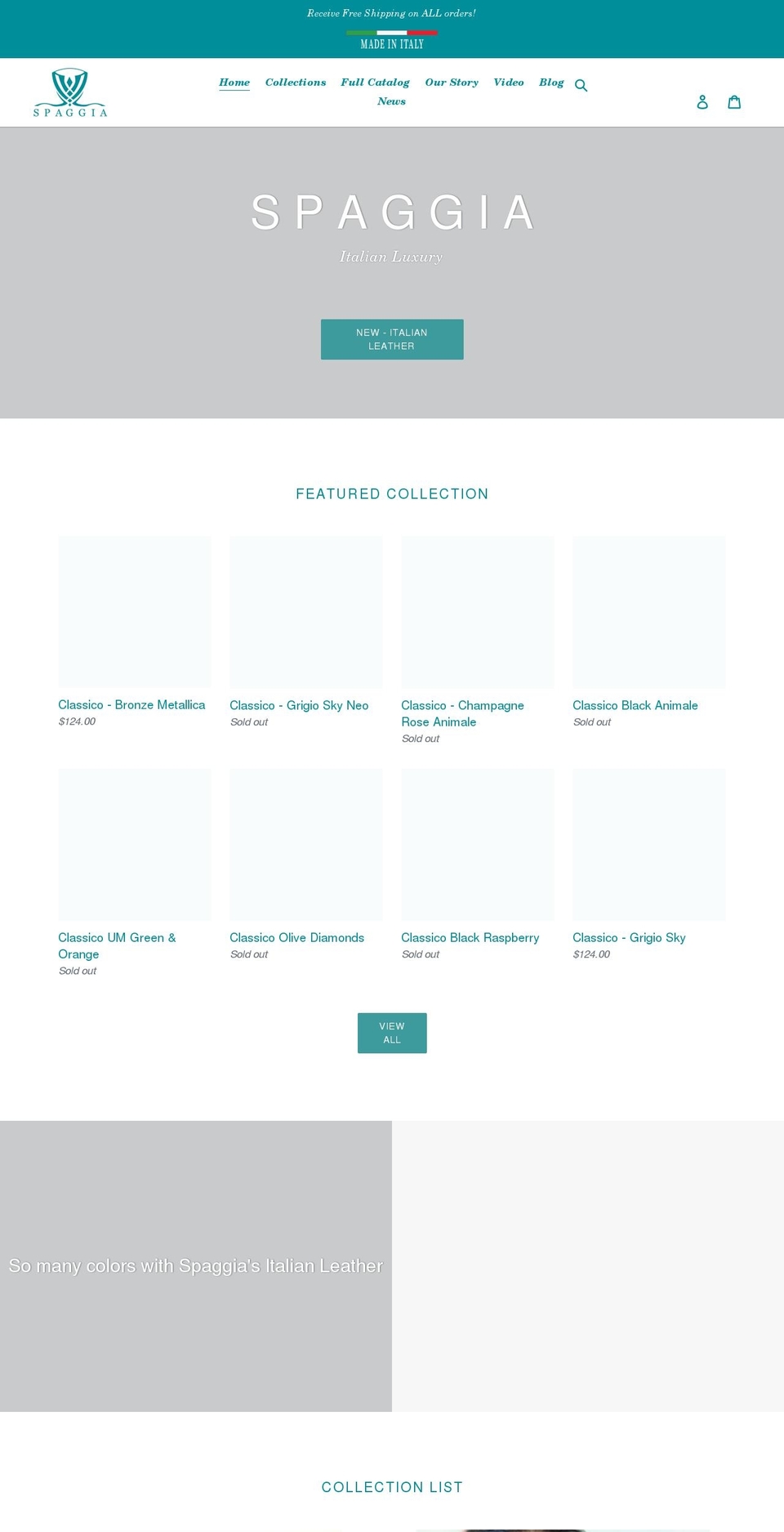This screenshot has width=784, height=1532.
Task: Open the account login icon
Action: [x=702, y=101]
